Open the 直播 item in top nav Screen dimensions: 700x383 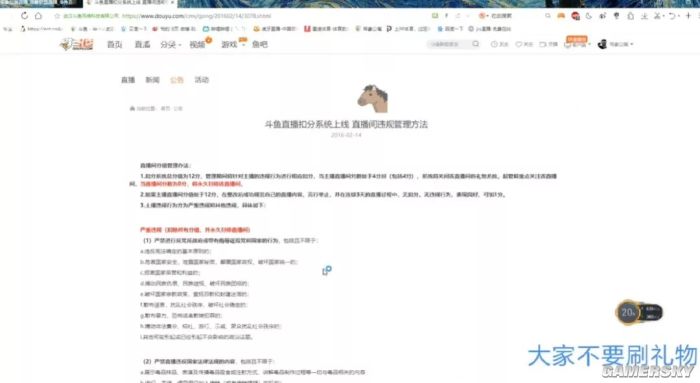142,44
